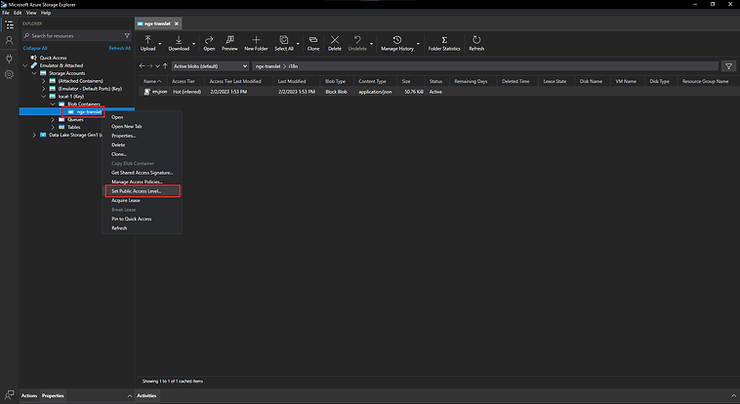Click the Delete toolbar button
Viewport: 740px width, 404px height.
(x=335, y=43)
